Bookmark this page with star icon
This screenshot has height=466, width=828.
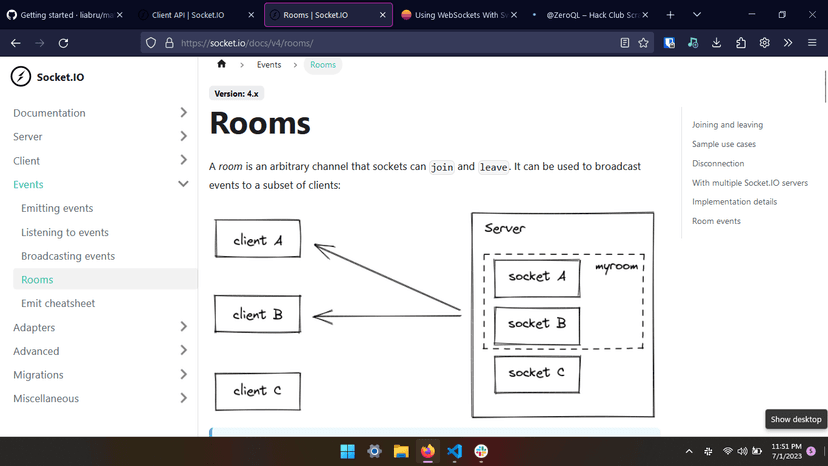tap(644, 43)
